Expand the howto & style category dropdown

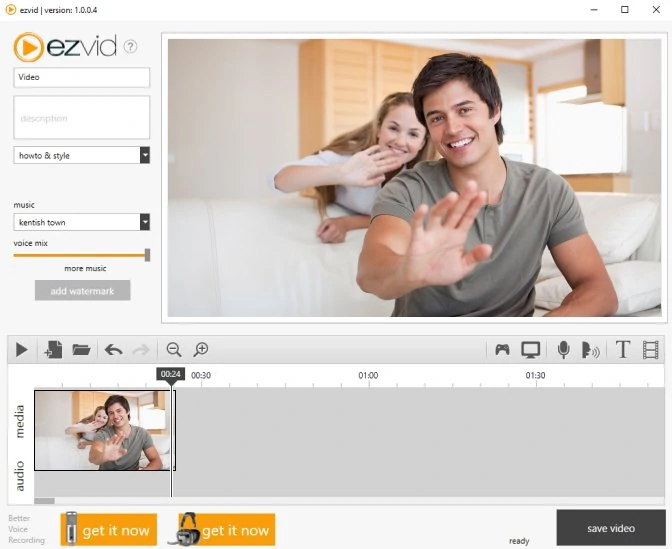[x=145, y=155]
